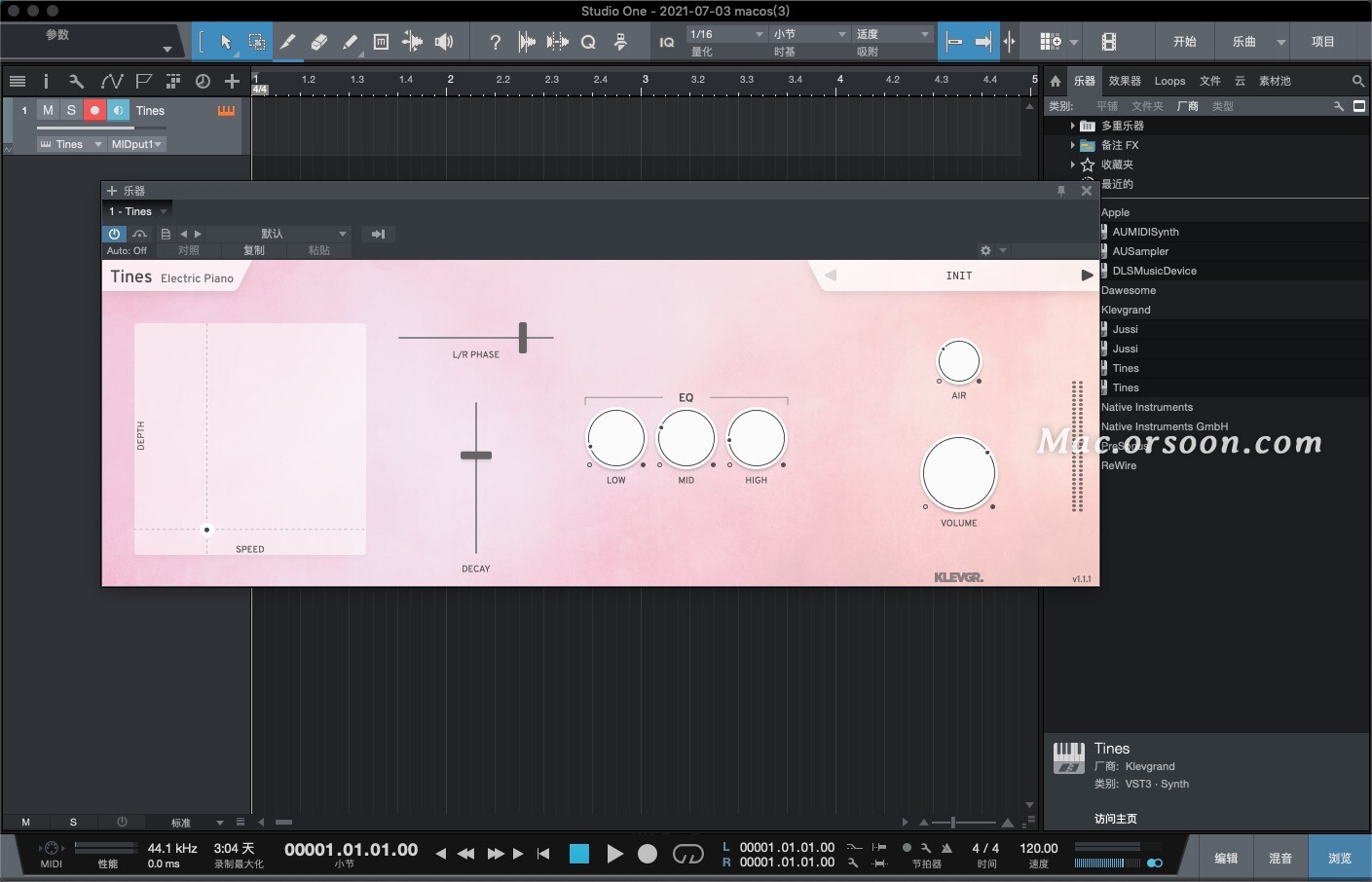Mute the Tines track
Image resolution: width=1372 pixels, height=882 pixels.
coord(48,111)
